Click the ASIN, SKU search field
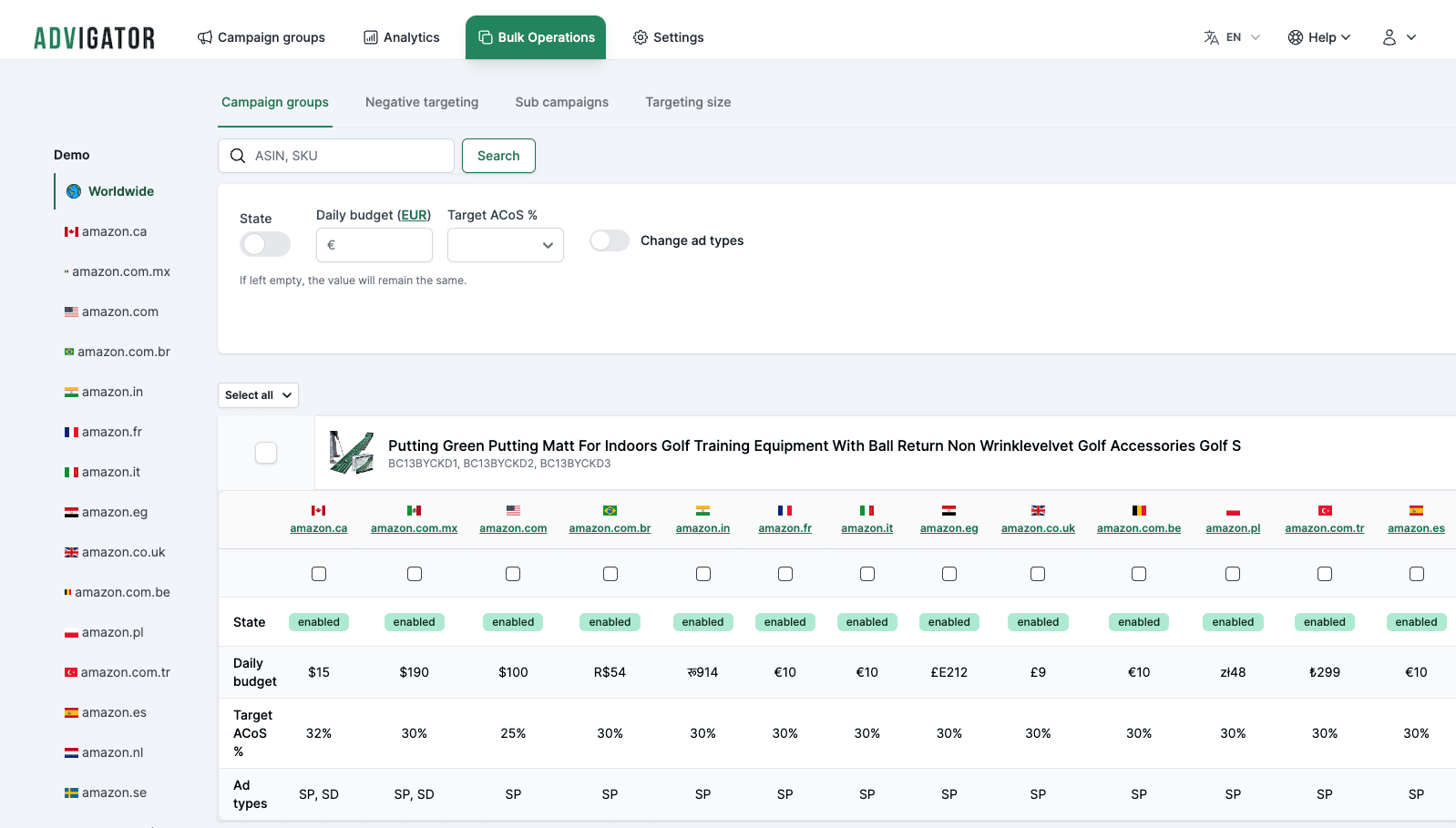1456x828 pixels. tap(336, 156)
